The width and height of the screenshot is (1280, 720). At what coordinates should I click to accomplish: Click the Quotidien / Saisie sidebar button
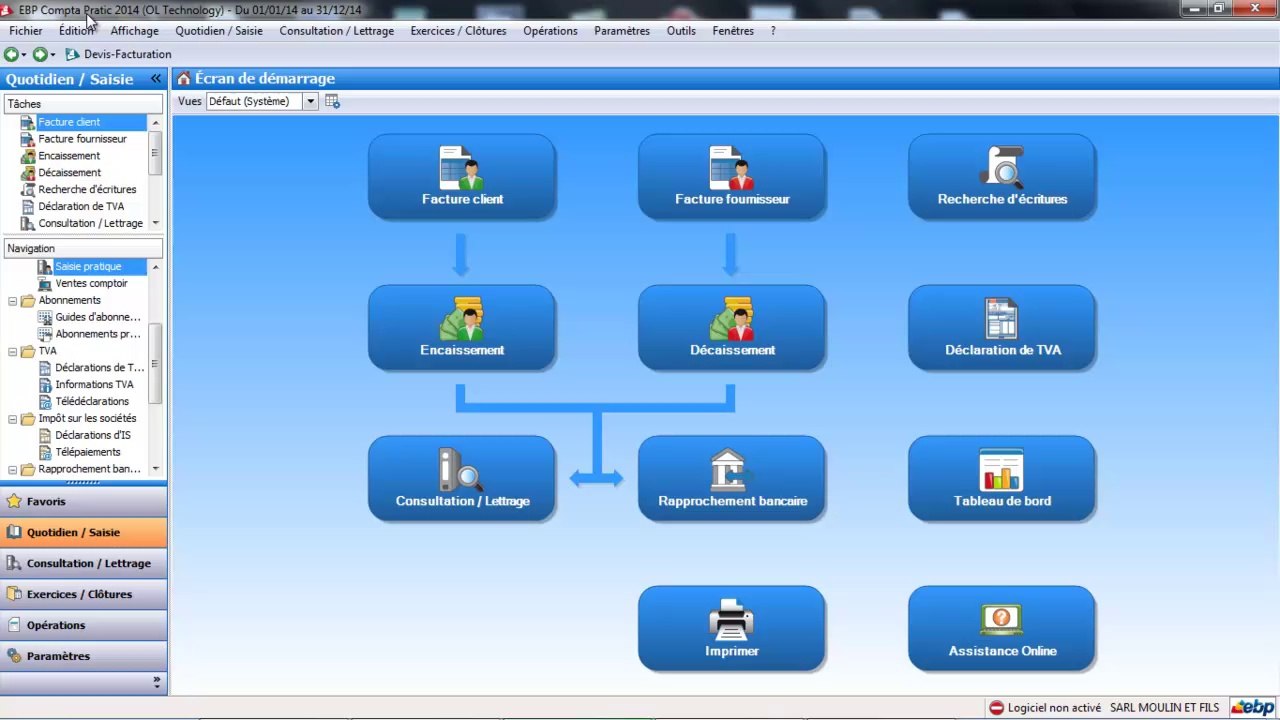point(83,533)
